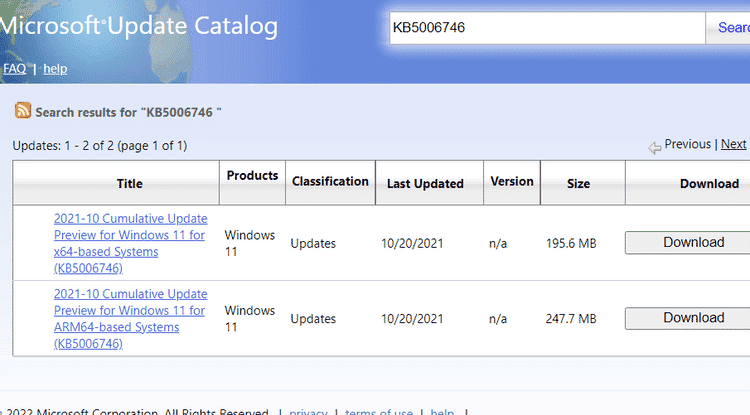Sort results by Last Updated column
750x415 pixels.
pyautogui.click(x=425, y=184)
